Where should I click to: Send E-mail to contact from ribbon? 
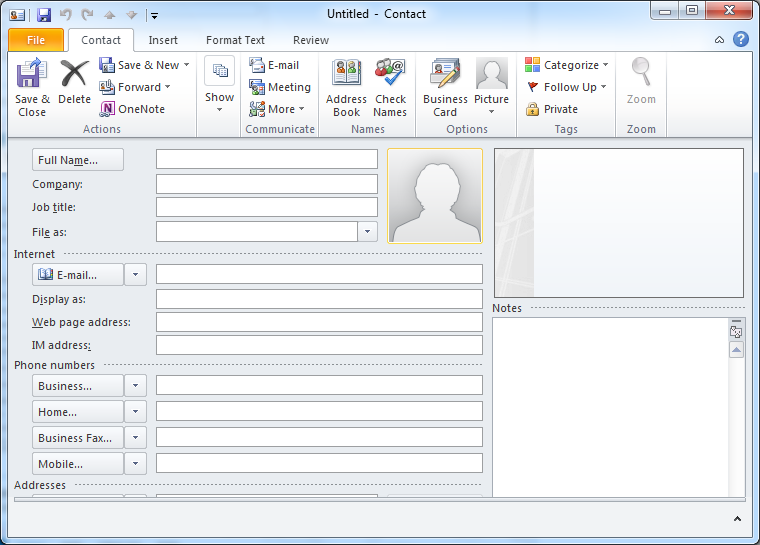[x=274, y=65]
